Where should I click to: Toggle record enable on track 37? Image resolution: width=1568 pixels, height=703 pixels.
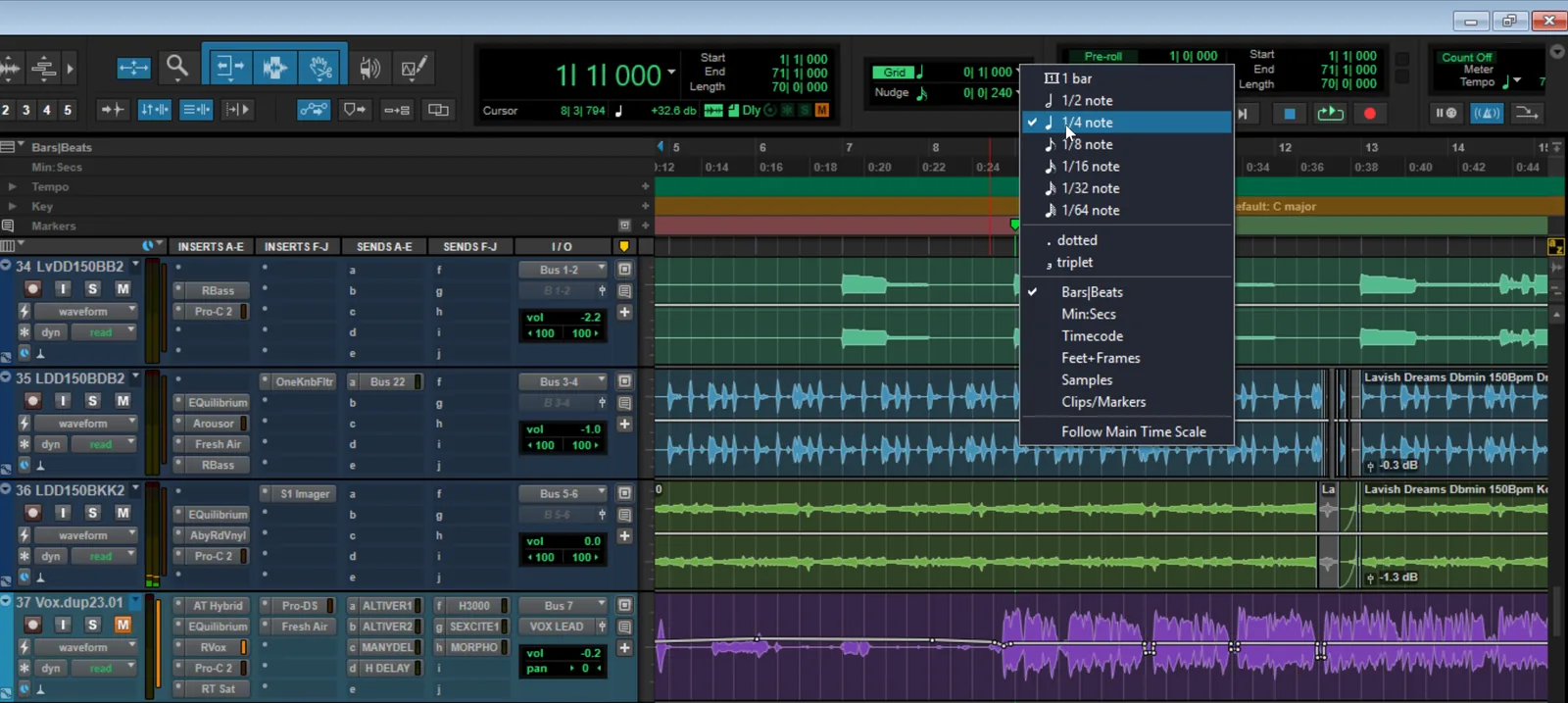coord(32,625)
